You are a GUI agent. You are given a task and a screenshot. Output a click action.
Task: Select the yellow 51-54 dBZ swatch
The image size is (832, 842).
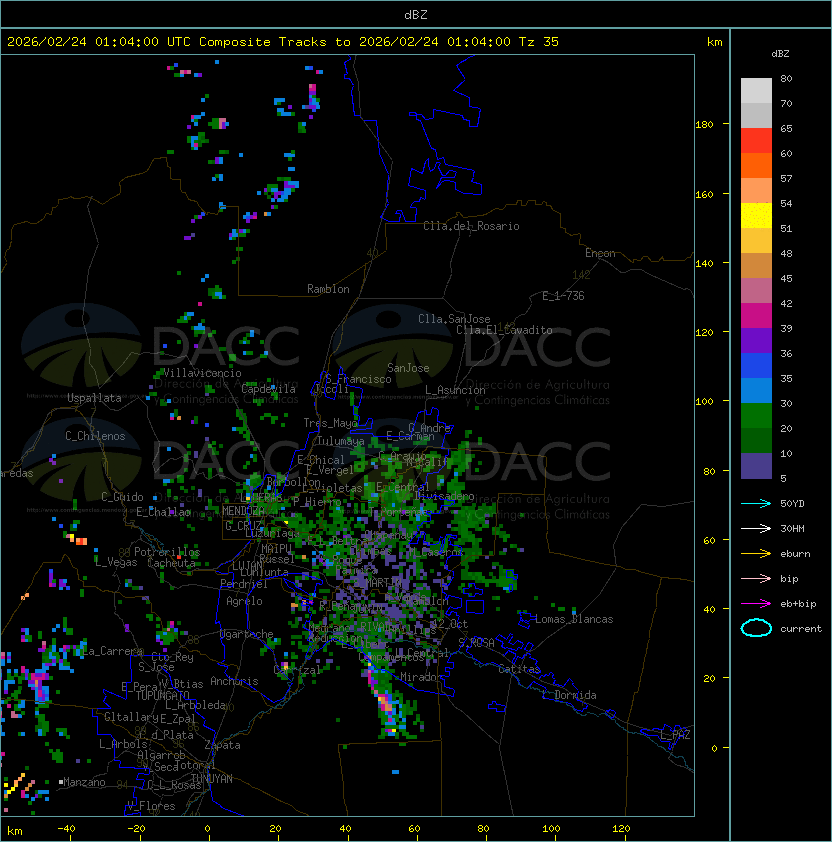756,215
